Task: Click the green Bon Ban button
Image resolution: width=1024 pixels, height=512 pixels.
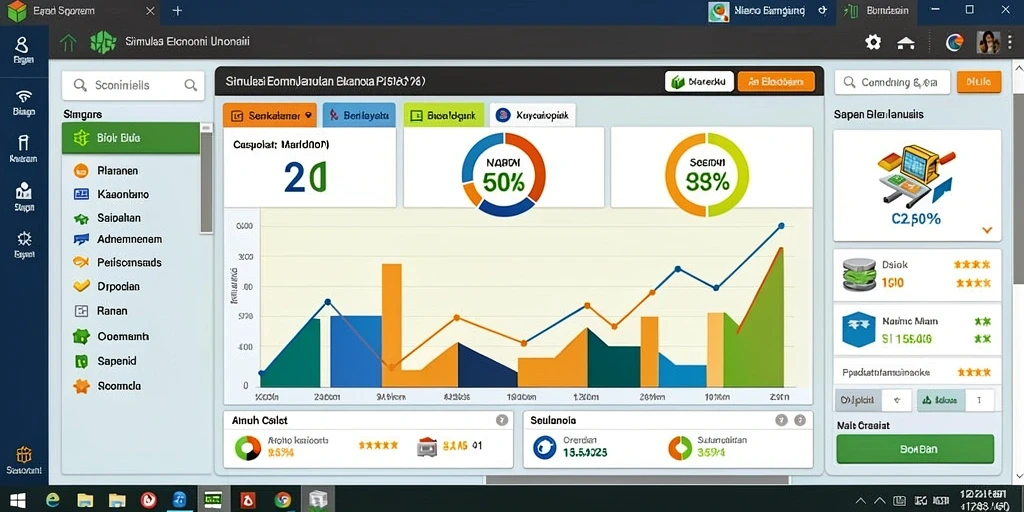Action: click(915, 449)
